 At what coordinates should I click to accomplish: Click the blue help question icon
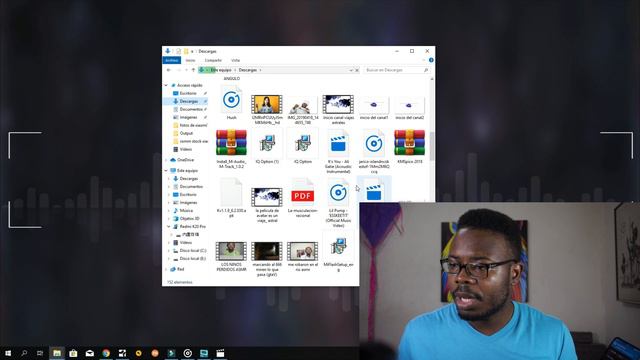(x=431, y=60)
